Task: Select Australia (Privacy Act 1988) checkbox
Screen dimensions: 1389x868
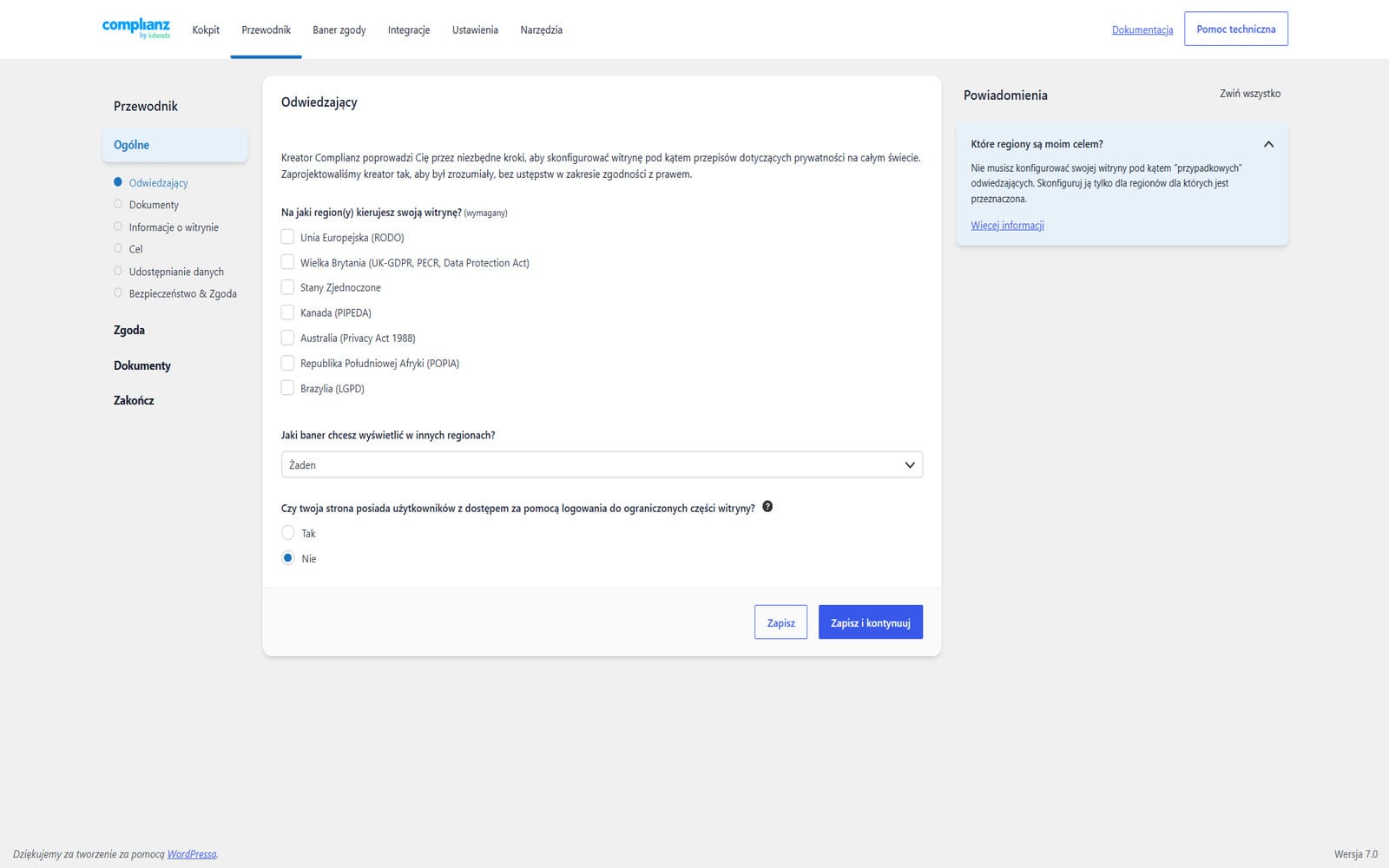Action: click(x=287, y=338)
